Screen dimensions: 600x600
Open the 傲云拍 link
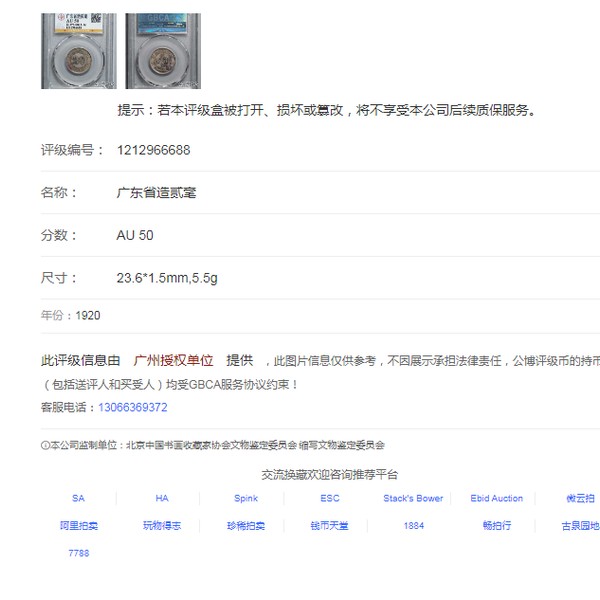(x=580, y=498)
